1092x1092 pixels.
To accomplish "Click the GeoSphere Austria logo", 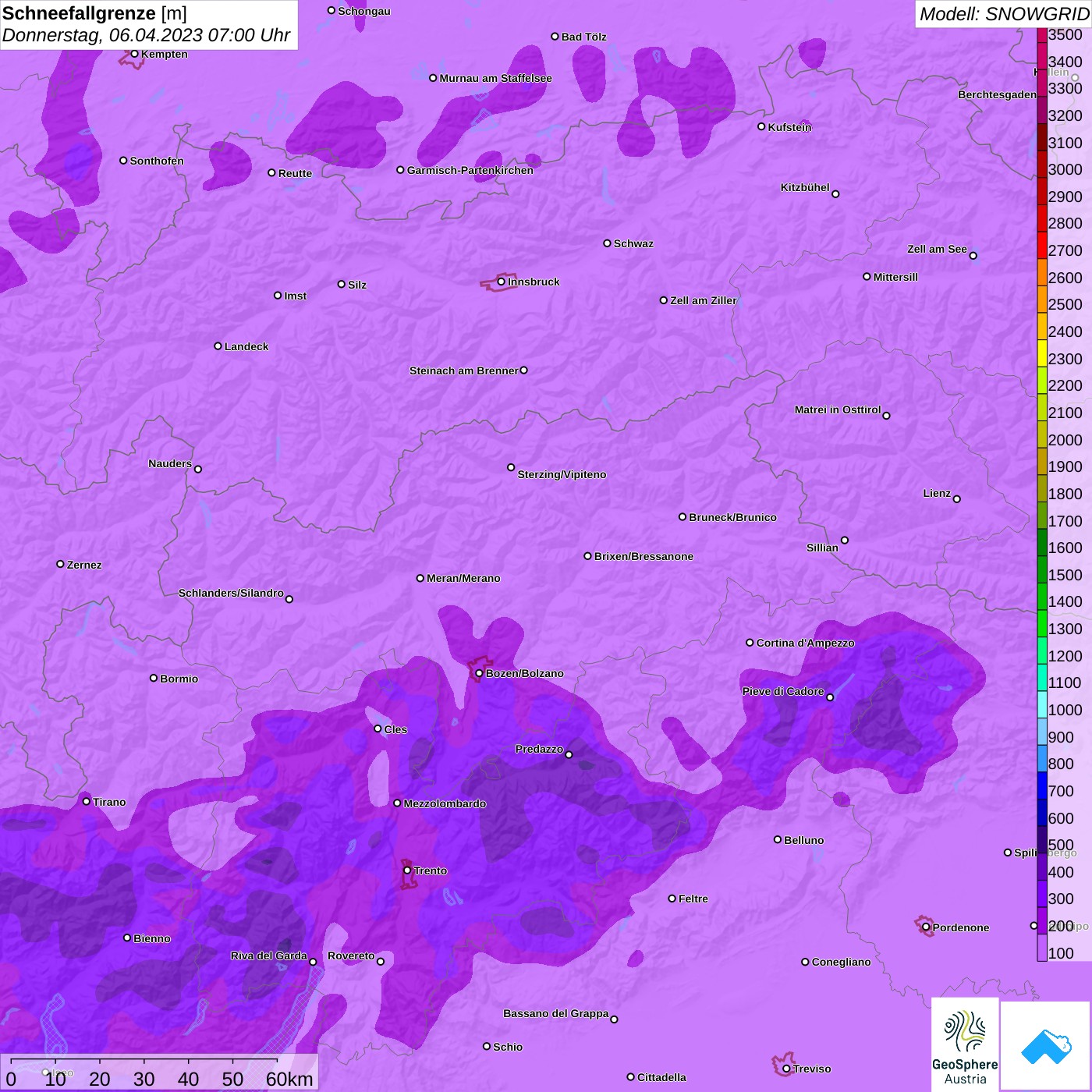I will click(965, 1045).
